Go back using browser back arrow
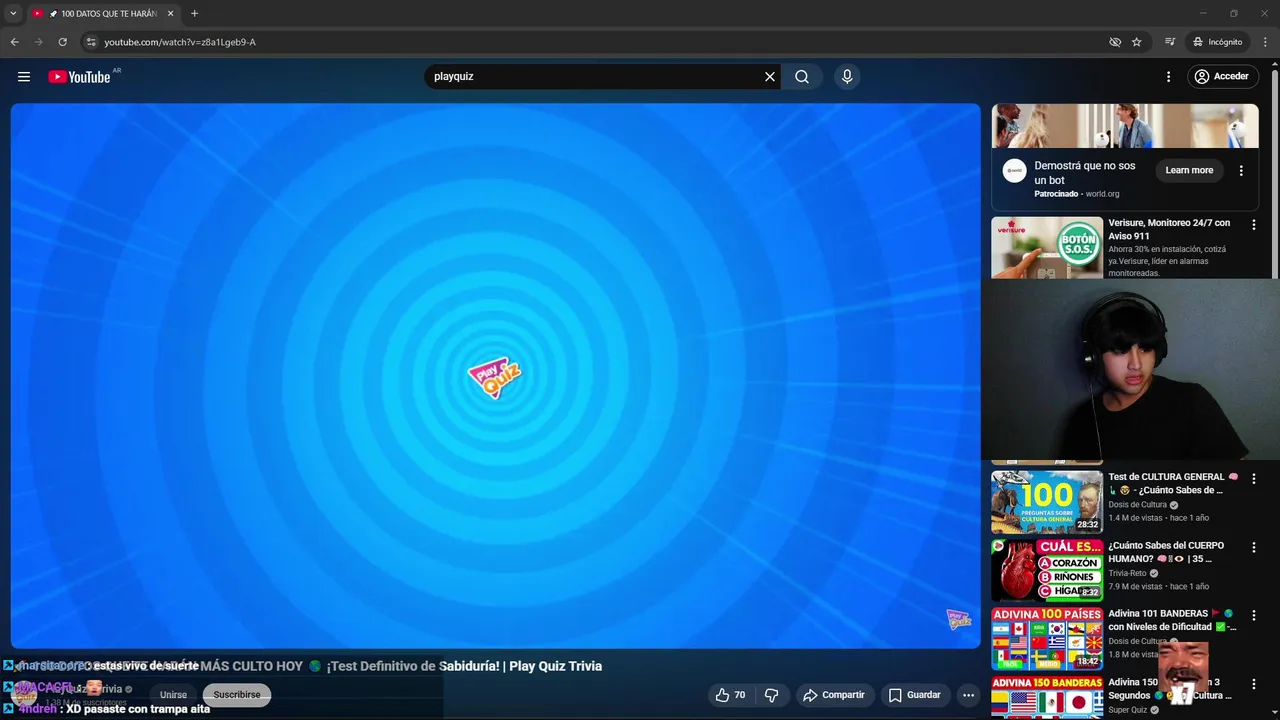This screenshot has width=1280, height=720. pos(15,42)
